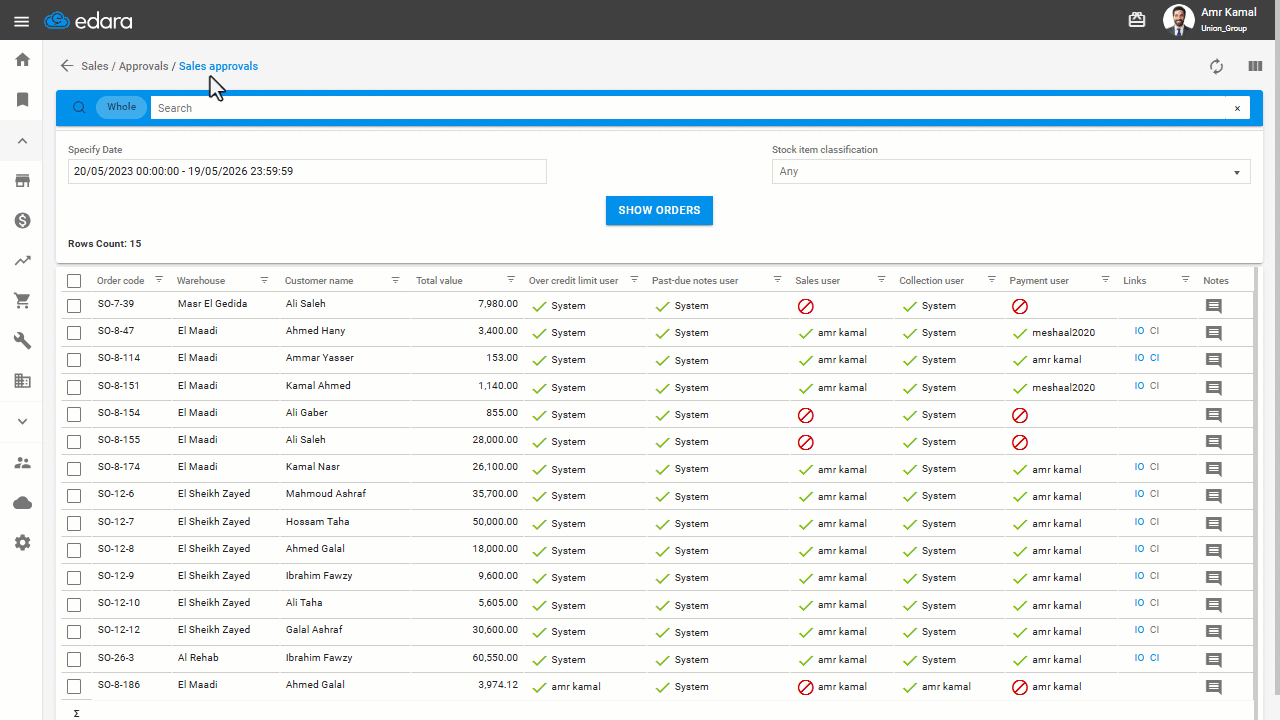
Task: Click the Specify Date range field
Action: click(307, 172)
